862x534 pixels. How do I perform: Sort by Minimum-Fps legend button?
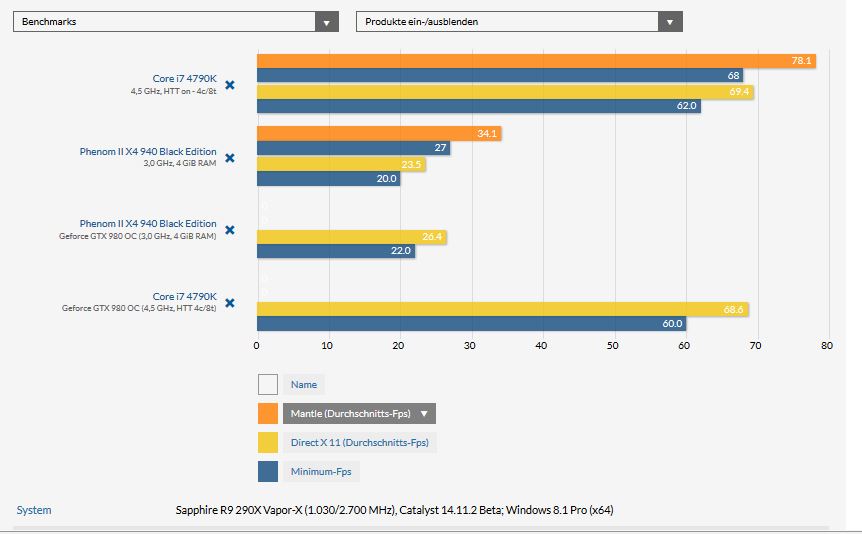coord(321,472)
